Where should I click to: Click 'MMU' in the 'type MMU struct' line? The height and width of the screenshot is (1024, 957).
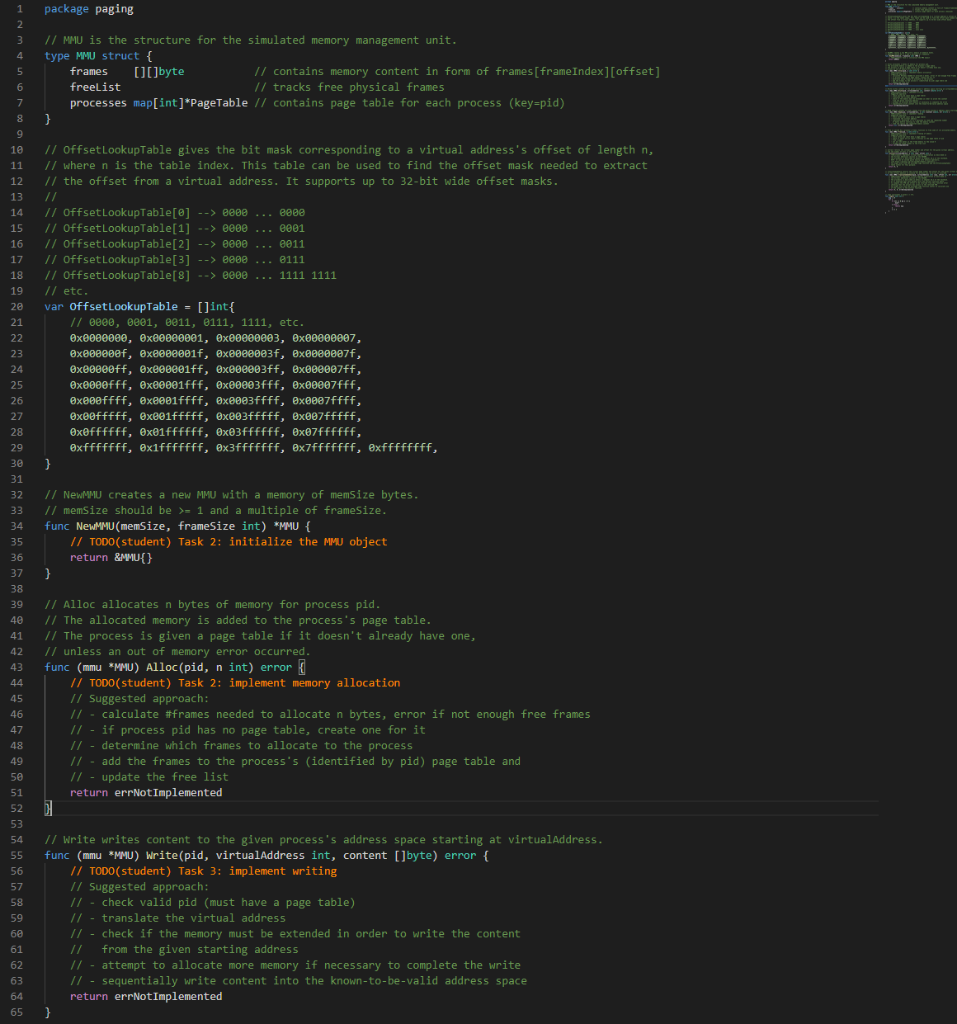(85, 56)
